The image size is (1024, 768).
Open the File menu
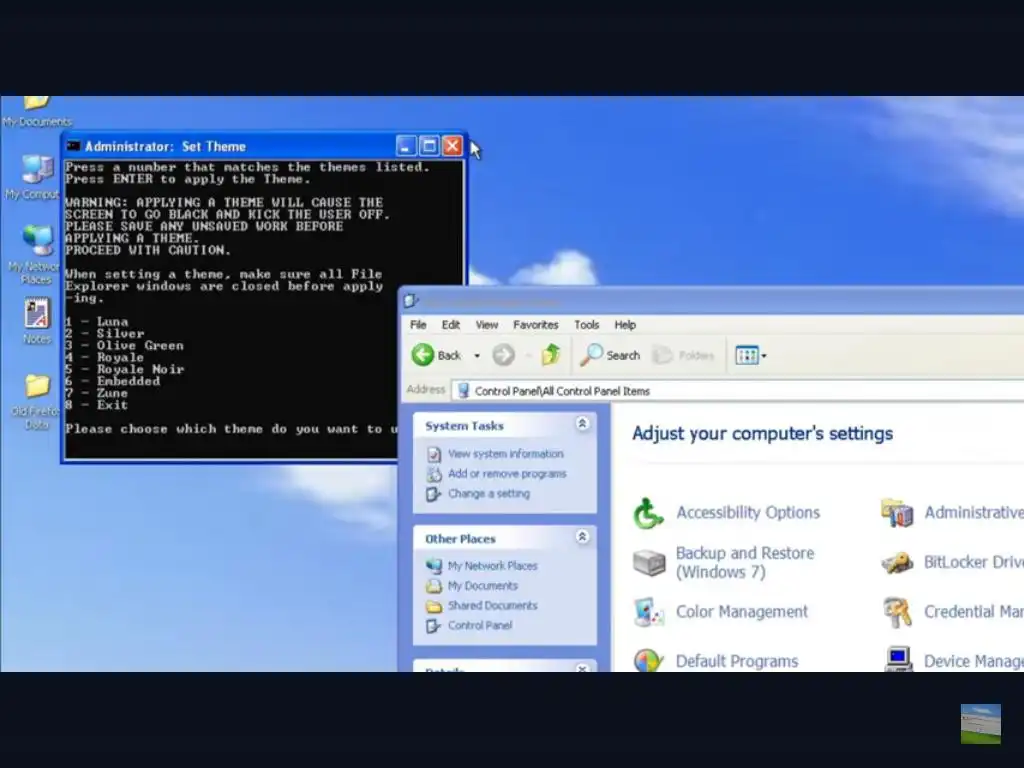point(418,325)
